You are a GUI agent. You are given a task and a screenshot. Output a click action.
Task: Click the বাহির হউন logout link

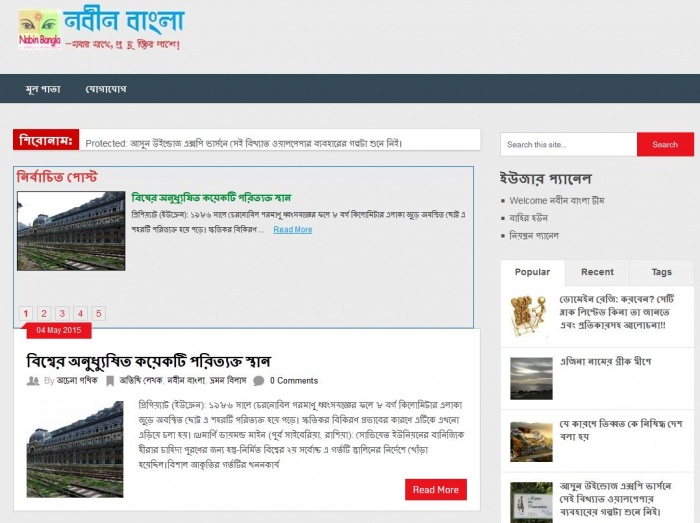point(528,218)
